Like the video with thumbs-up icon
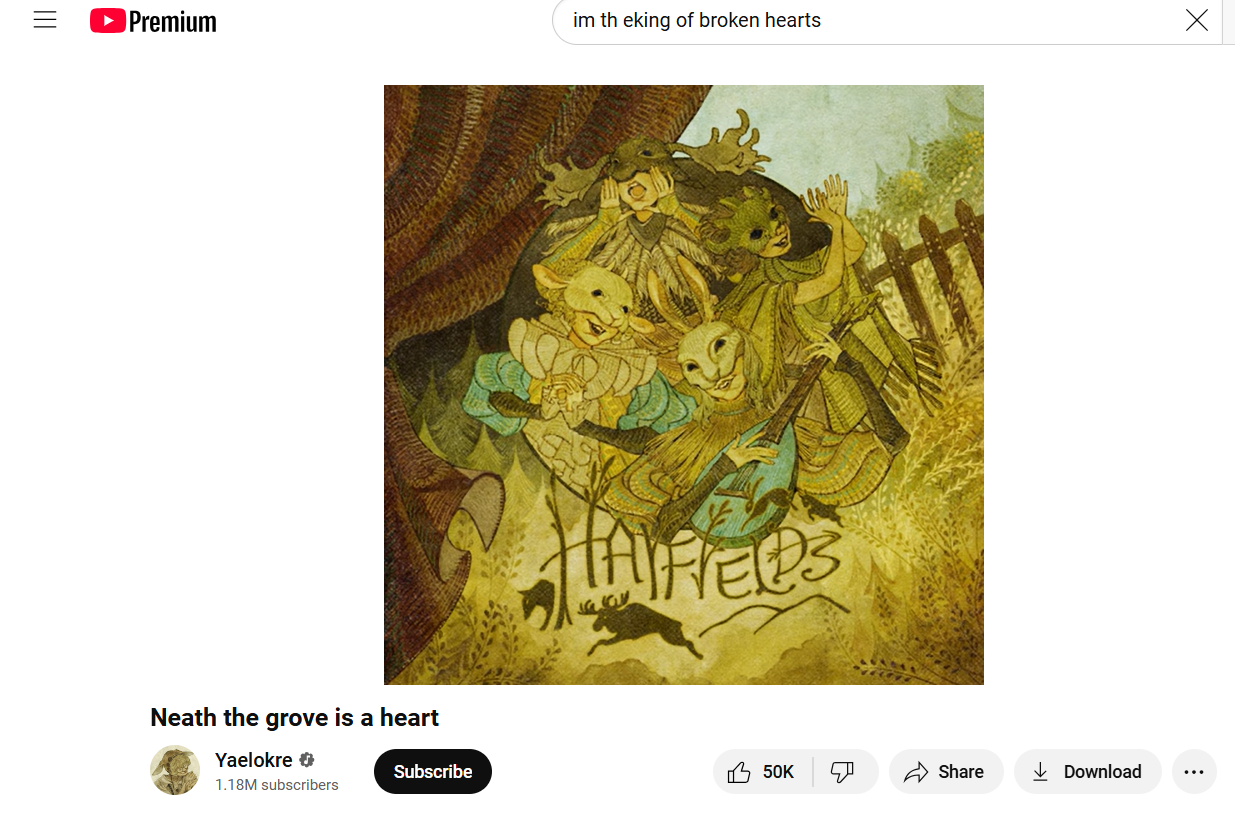The image size is (1235, 813). 739,772
